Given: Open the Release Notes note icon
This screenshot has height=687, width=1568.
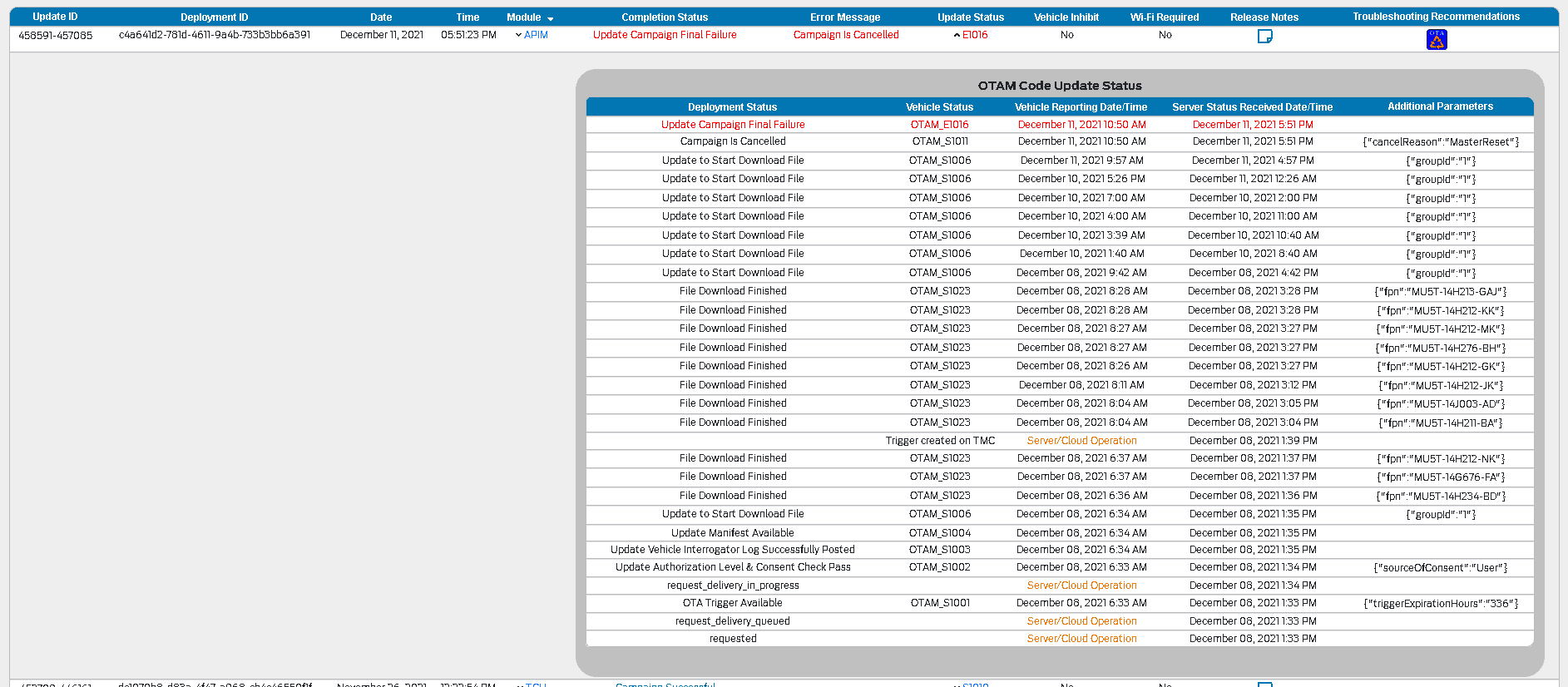Looking at the screenshot, I should [1264, 37].
